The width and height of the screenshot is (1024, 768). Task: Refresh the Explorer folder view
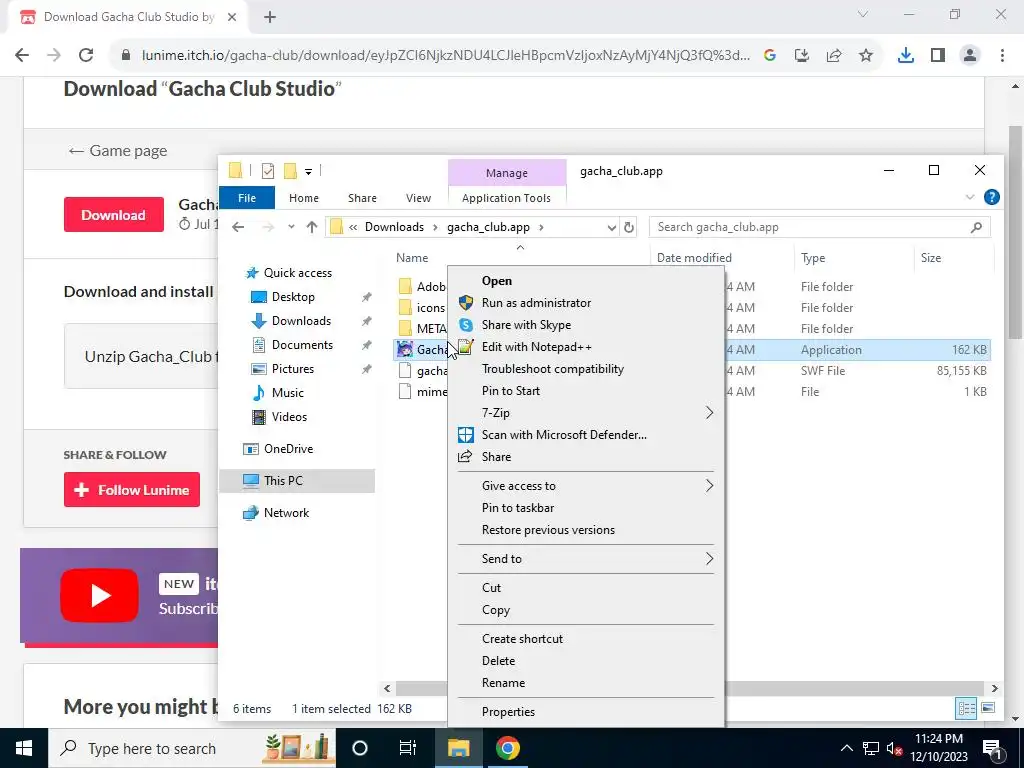point(629,227)
